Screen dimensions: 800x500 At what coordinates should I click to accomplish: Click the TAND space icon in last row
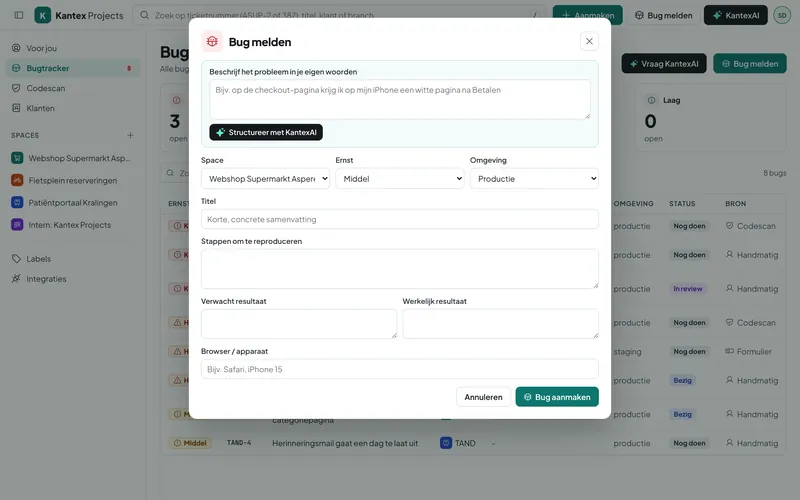(446, 443)
